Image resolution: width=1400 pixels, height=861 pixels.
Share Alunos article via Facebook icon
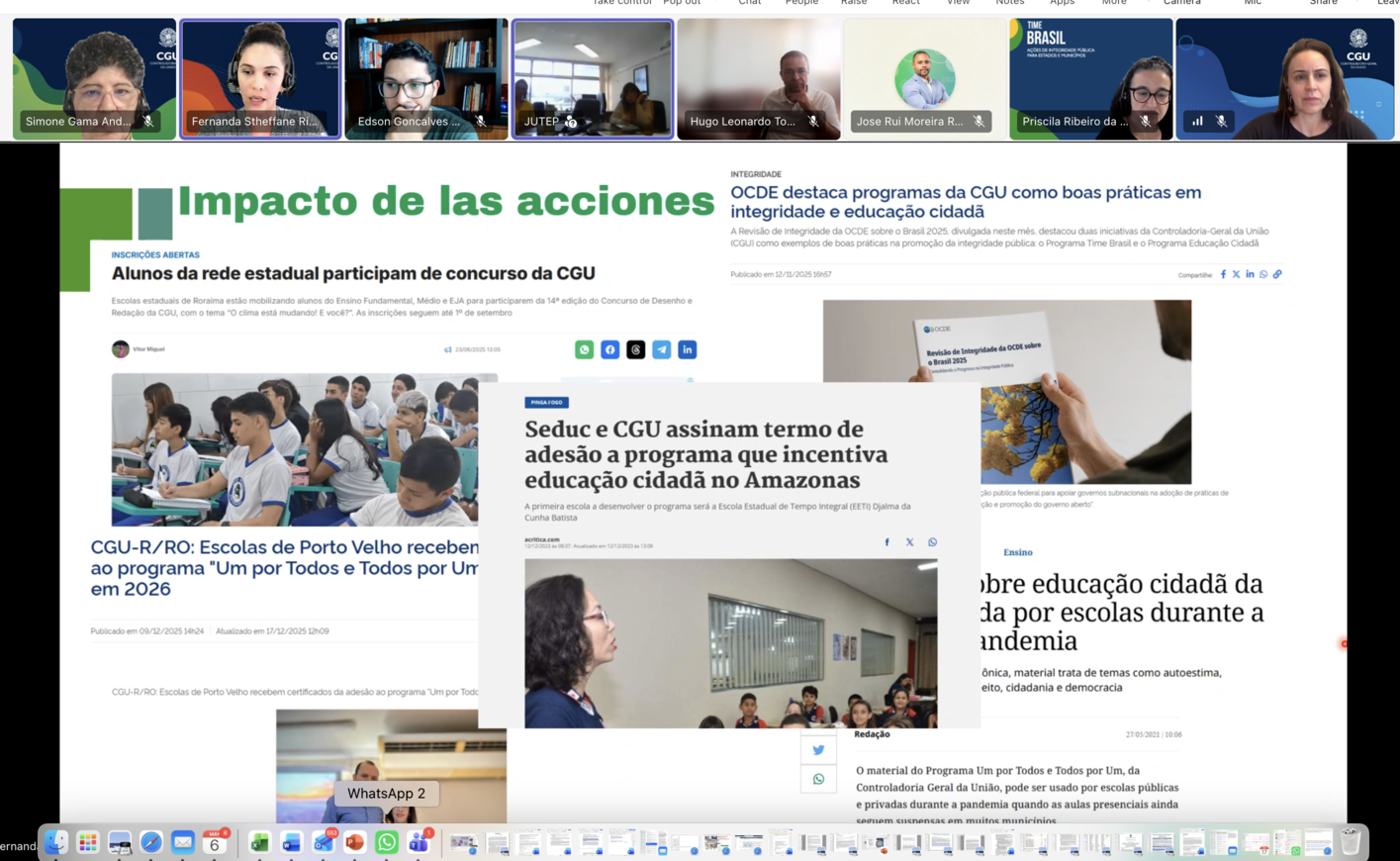point(610,349)
